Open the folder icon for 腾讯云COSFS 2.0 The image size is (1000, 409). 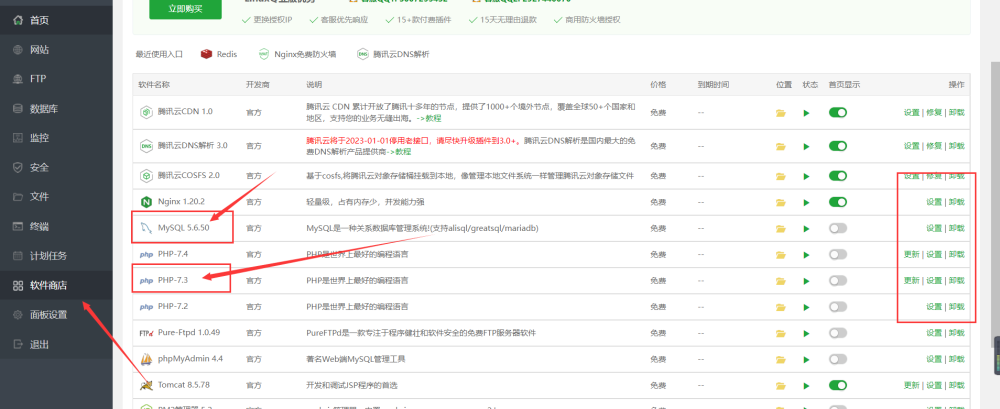coord(781,176)
